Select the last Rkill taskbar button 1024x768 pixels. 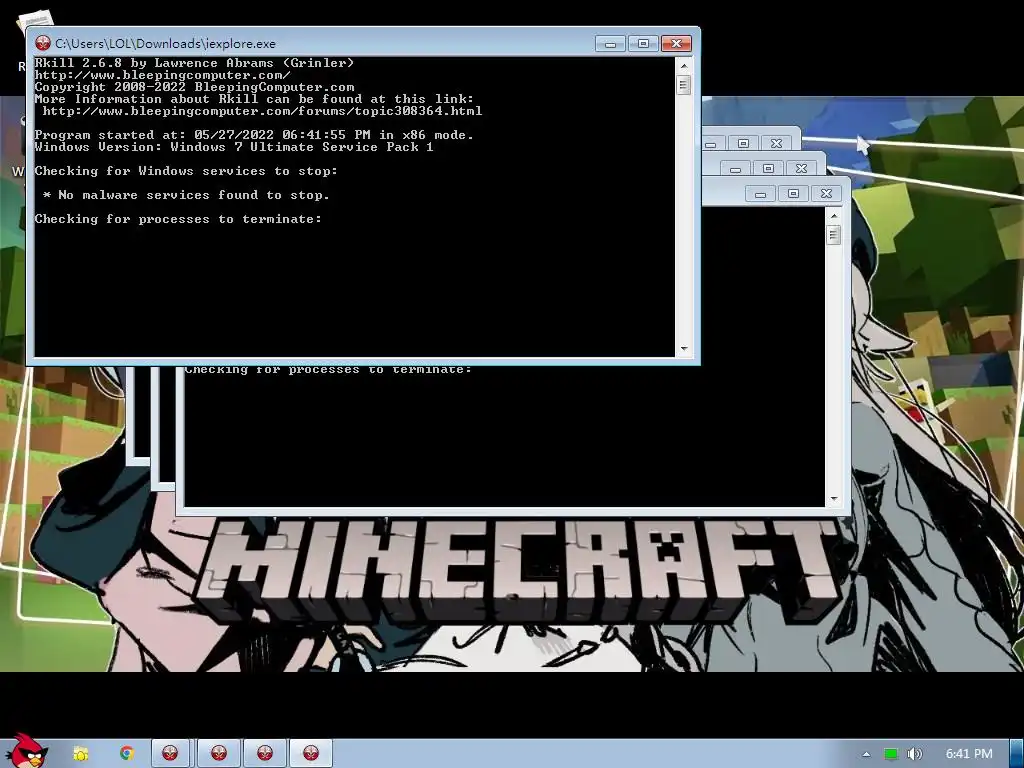311,754
